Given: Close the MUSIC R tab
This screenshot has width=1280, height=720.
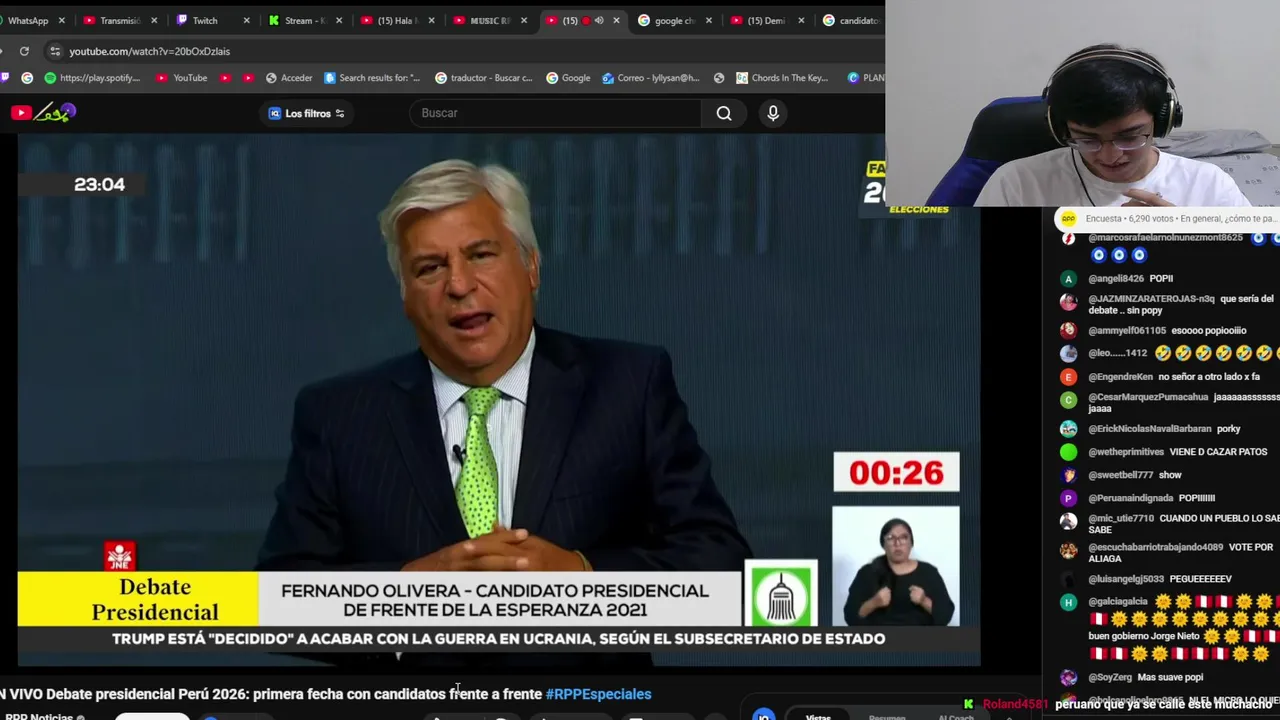Looking at the screenshot, I should (524, 20).
